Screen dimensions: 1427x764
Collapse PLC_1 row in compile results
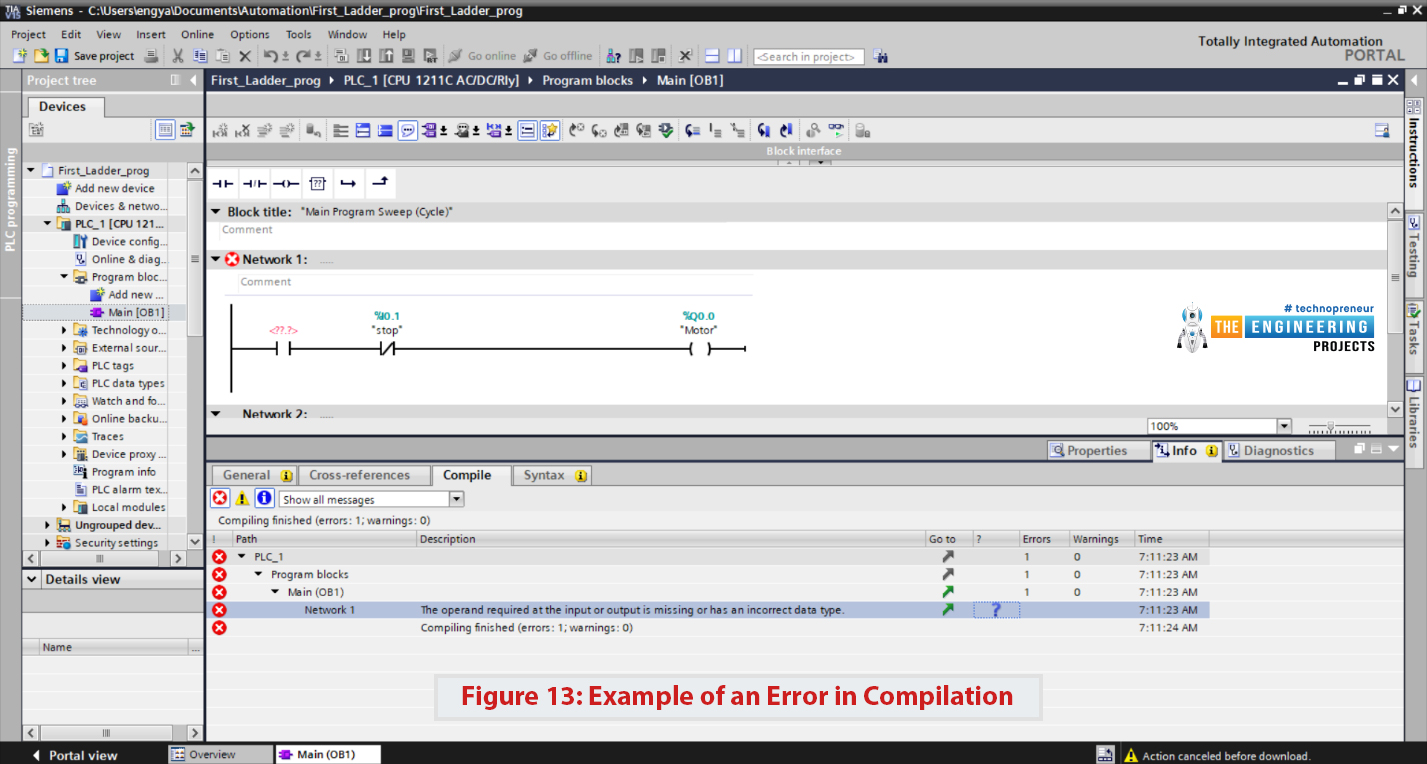click(240, 557)
